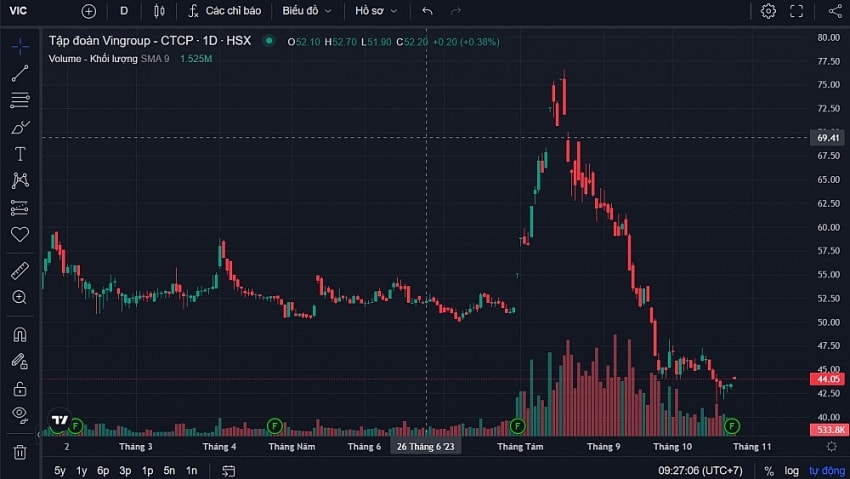Toggle magnet mode for drawings
The height and width of the screenshot is (479, 850).
(x=20, y=334)
